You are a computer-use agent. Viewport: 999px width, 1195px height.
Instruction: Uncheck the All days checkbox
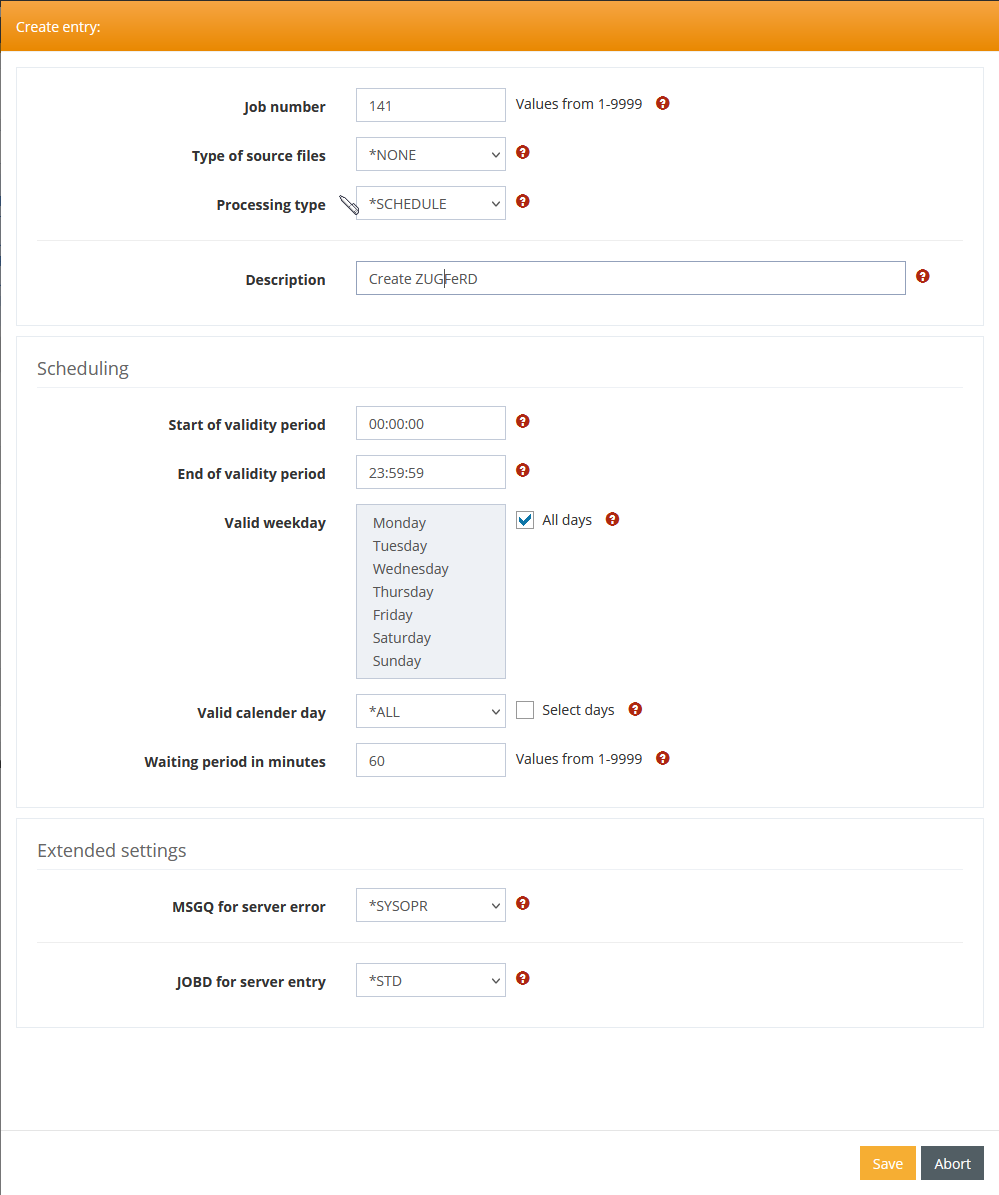pos(525,520)
